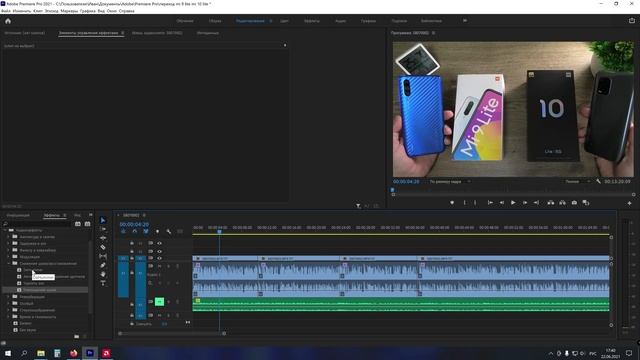Add marker in the Program monitor

click(452, 202)
